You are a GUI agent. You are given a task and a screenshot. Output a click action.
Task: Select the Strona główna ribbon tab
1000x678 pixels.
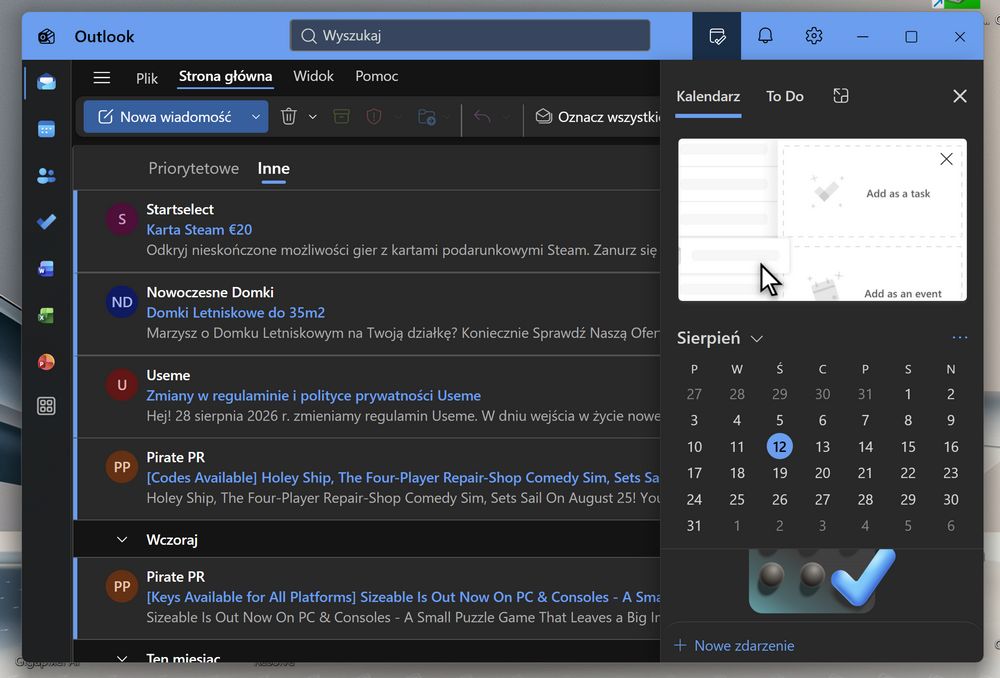tap(225, 76)
